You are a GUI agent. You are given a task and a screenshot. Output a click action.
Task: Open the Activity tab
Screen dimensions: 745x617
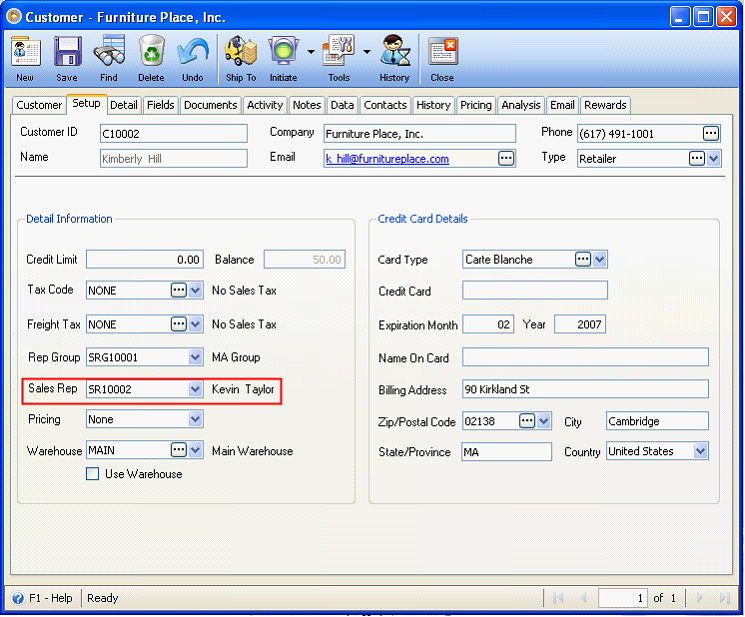click(x=265, y=105)
